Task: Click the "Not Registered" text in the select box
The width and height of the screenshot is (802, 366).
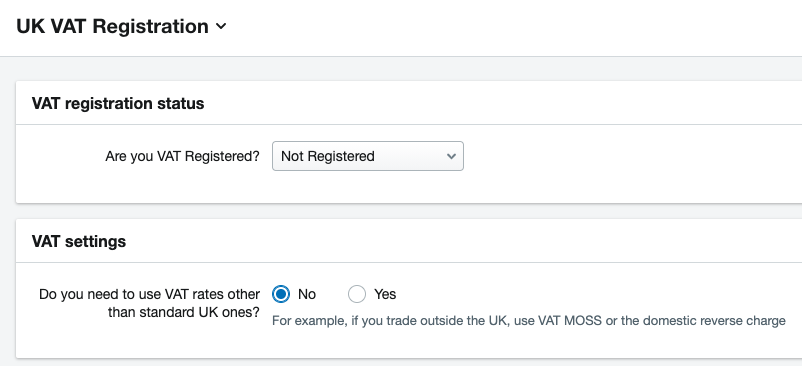Action: coord(328,156)
